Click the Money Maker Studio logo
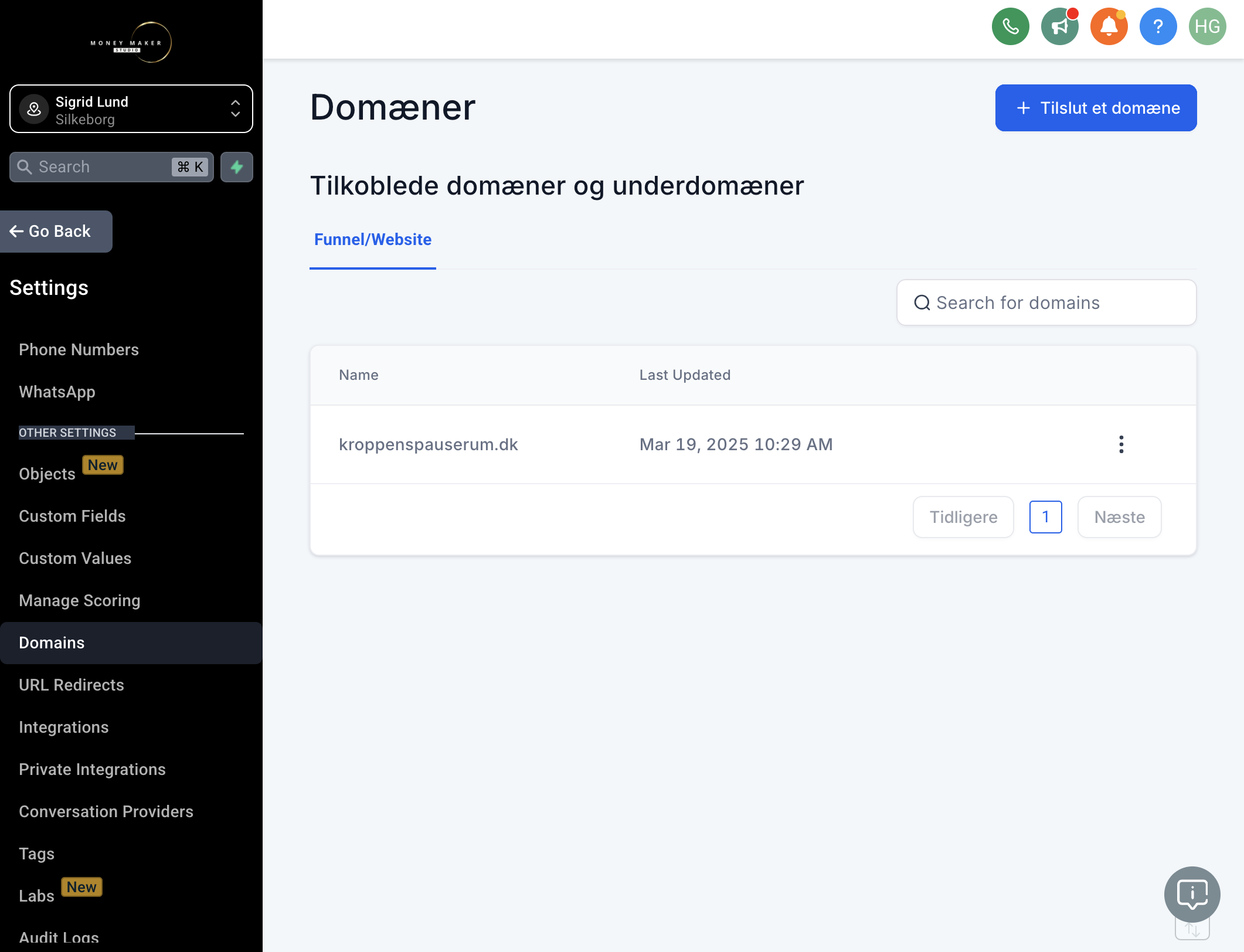 click(x=131, y=42)
